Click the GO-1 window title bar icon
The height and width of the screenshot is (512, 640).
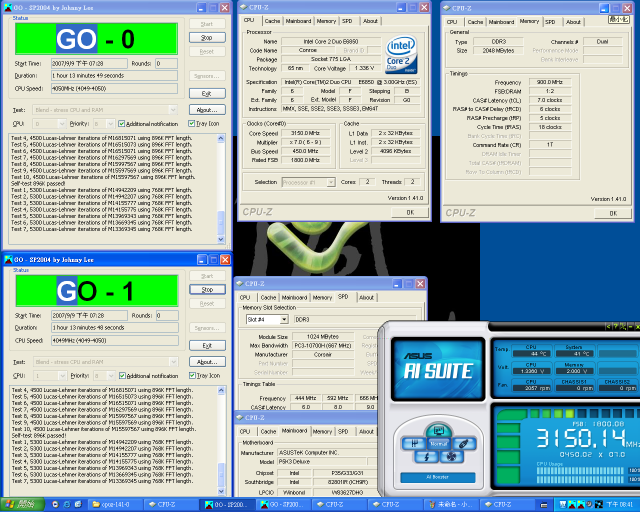click(8, 260)
